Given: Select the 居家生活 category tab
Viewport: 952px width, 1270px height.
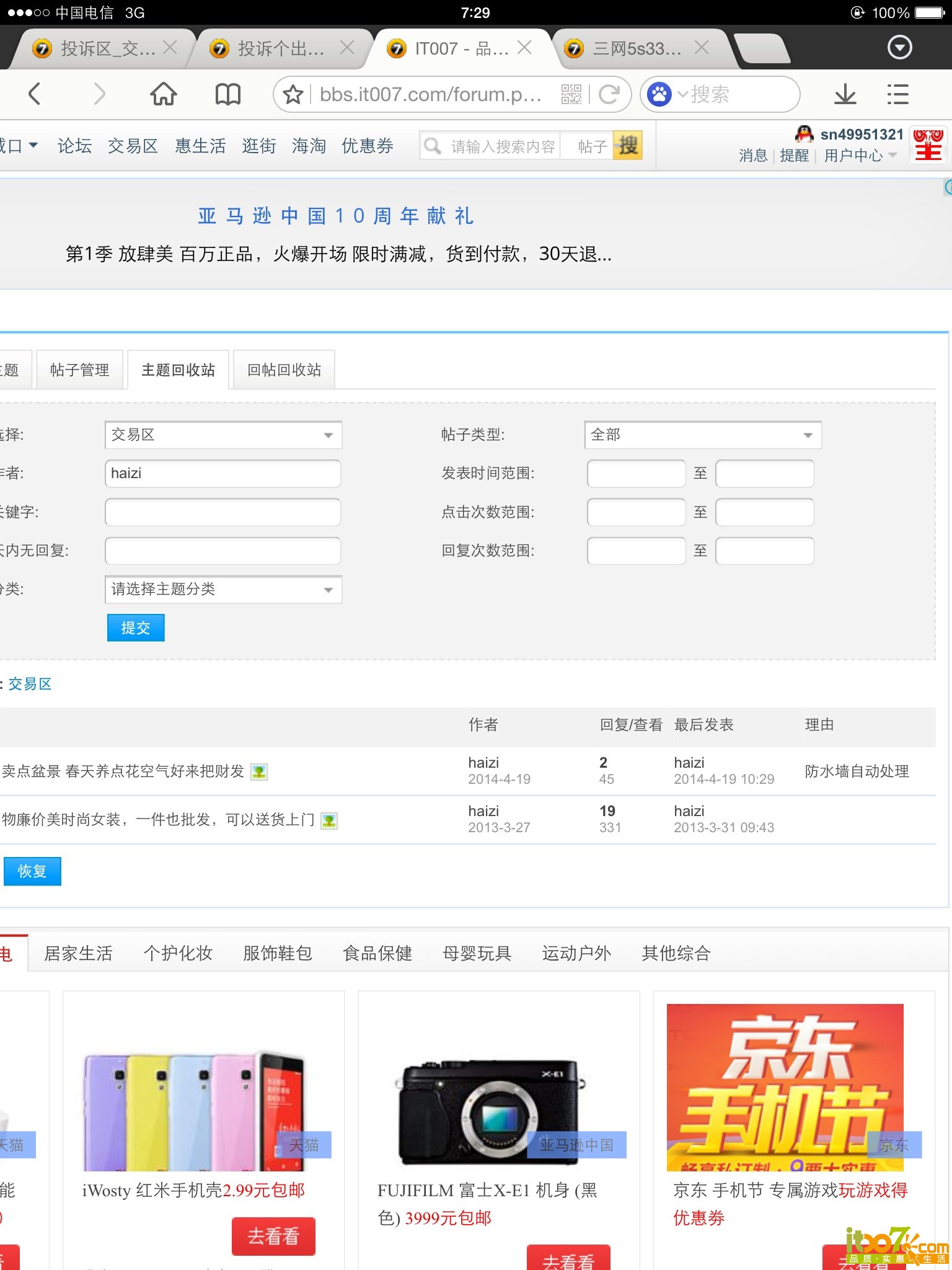Looking at the screenshot, I should (78, 953).
